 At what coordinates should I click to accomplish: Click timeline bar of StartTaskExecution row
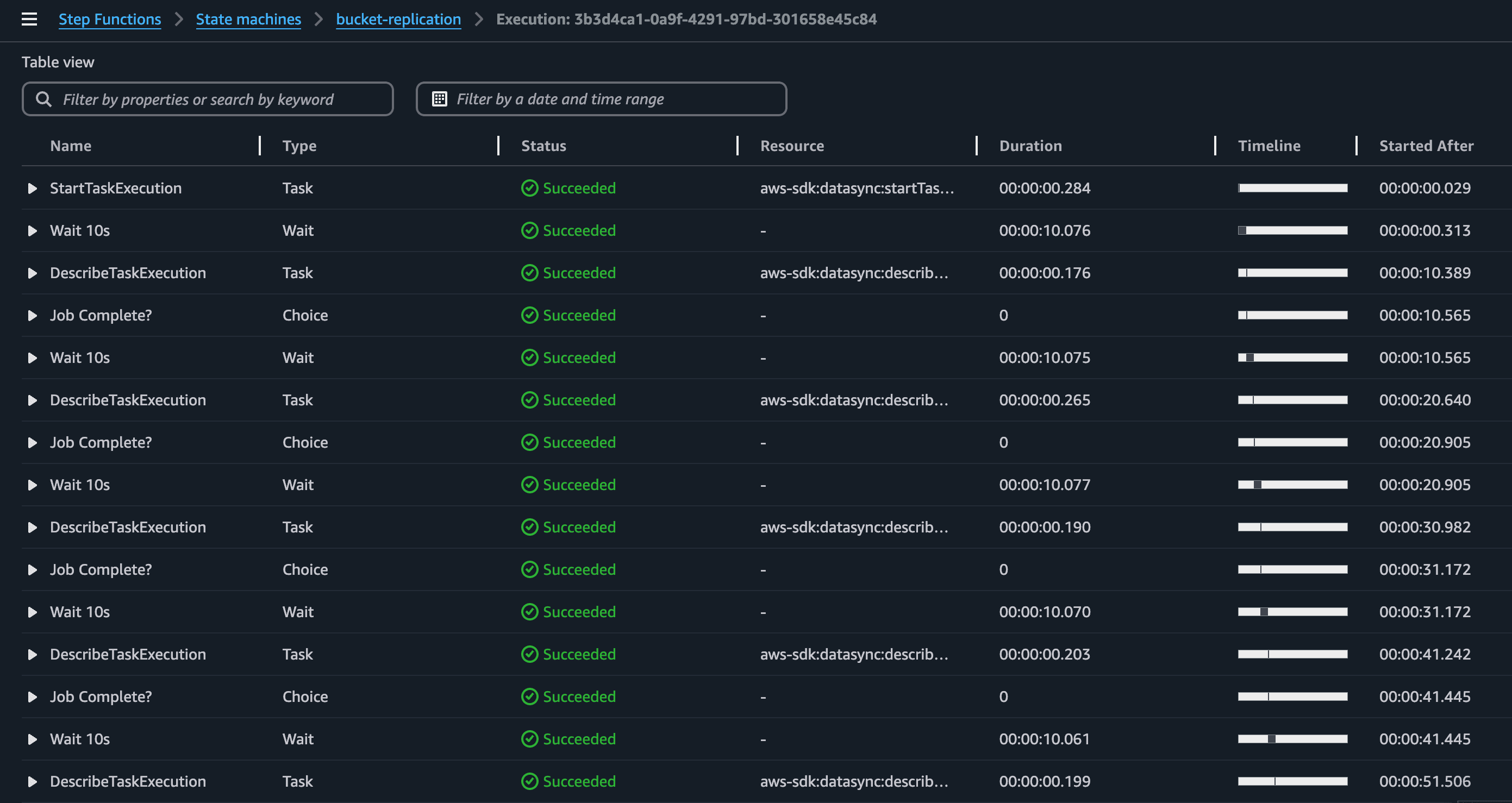1292,189
